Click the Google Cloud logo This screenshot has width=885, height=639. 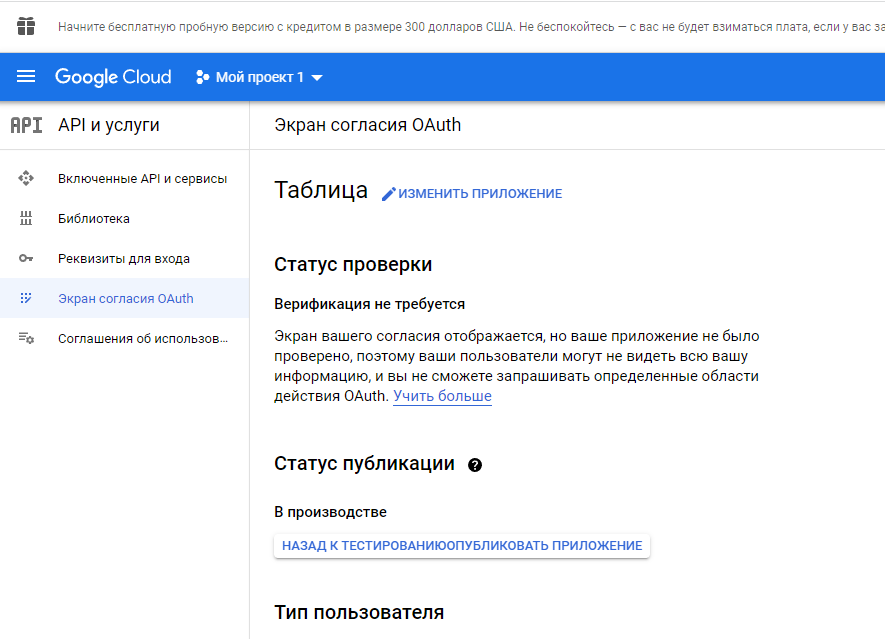click(x=113, y=77)
